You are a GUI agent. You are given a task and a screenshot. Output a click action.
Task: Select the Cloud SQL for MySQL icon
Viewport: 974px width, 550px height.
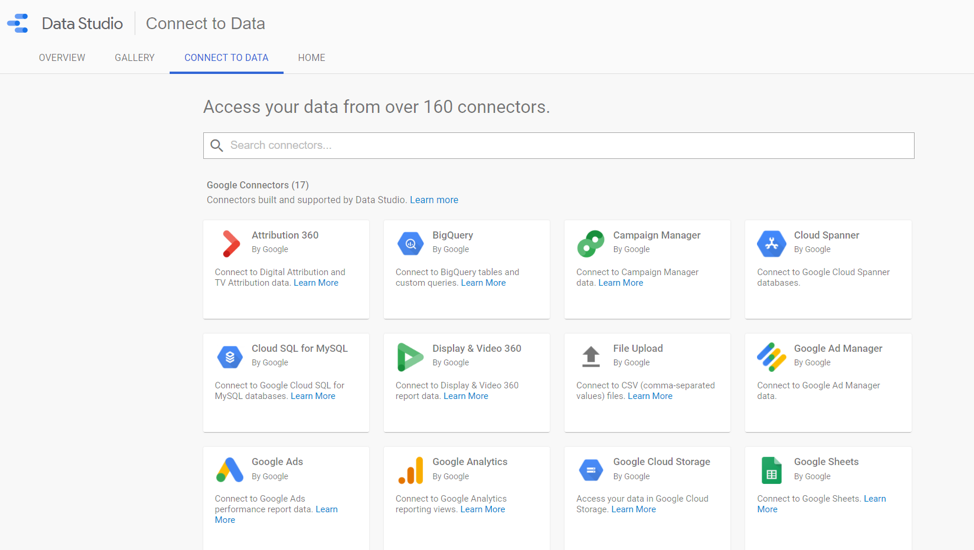[x=230, y=357]
